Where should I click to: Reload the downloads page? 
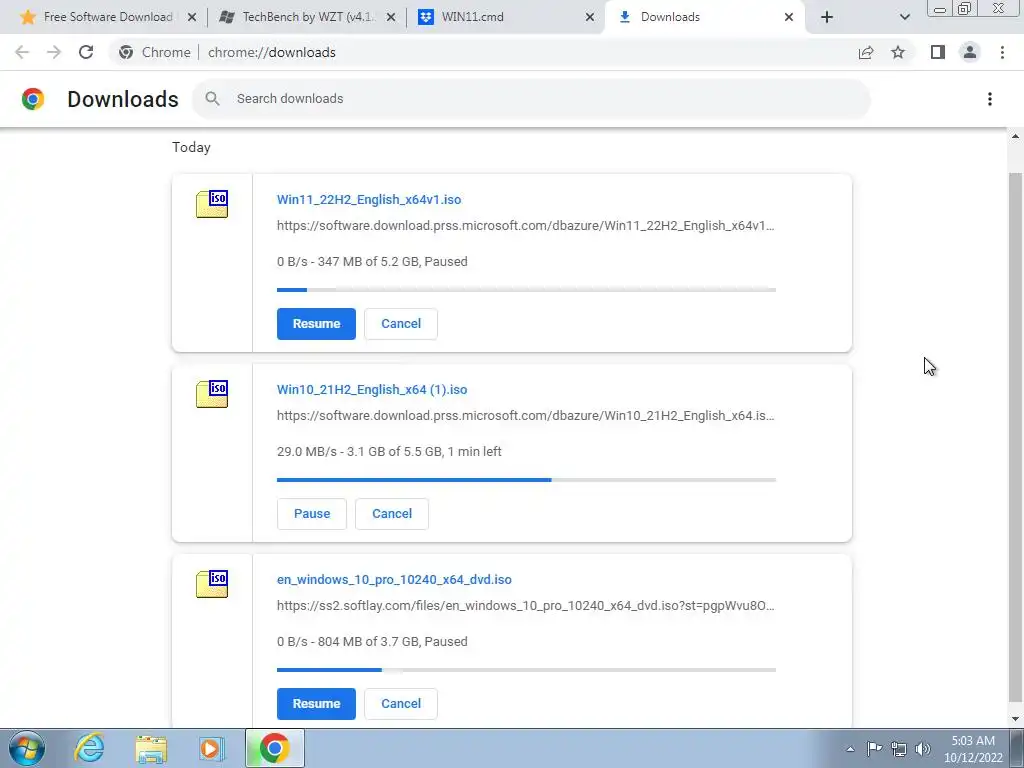(x=86, y=52)
